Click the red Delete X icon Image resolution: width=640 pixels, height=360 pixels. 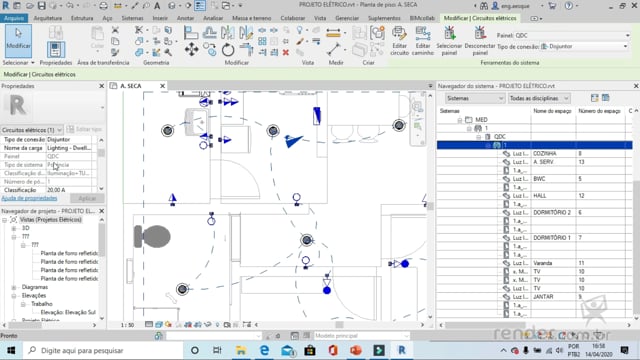coord(286,52)
